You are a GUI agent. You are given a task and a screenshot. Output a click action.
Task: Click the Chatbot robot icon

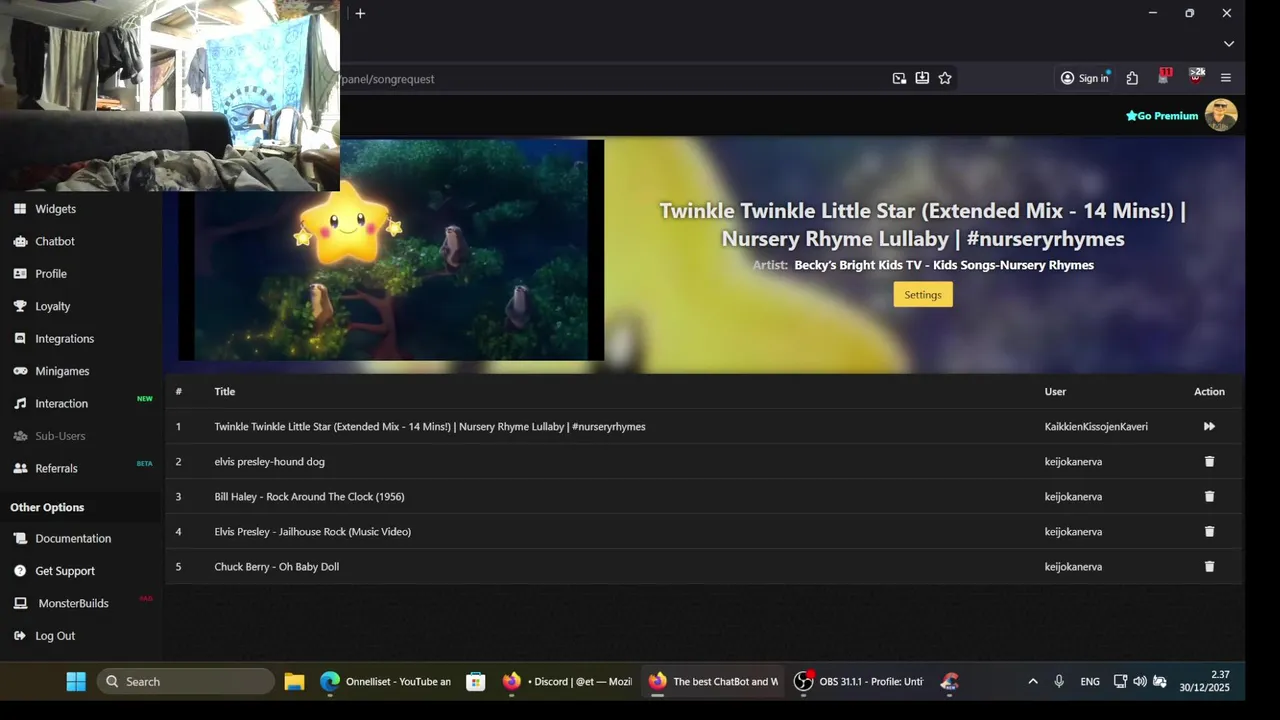point(20,241)
